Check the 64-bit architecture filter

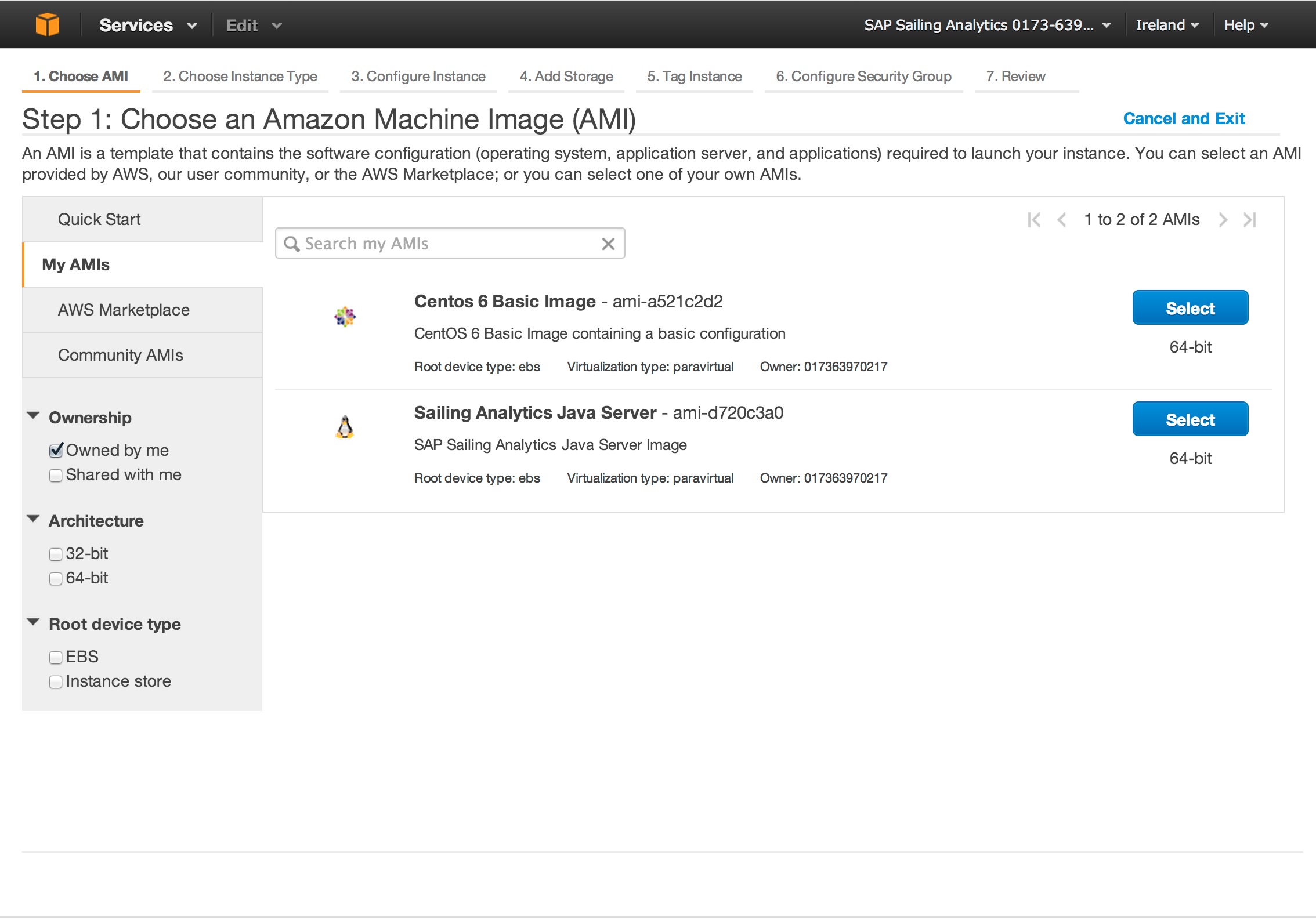point(56,579)
